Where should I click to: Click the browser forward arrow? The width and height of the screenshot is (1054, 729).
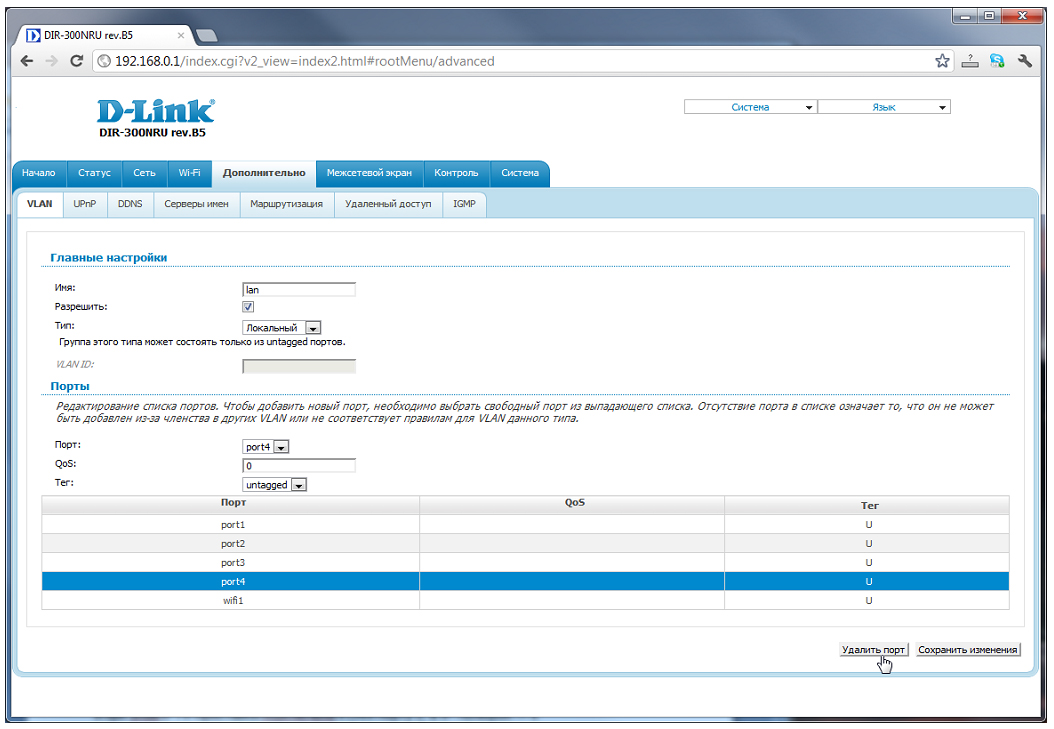pyautogui.click(x=52, y=61)
